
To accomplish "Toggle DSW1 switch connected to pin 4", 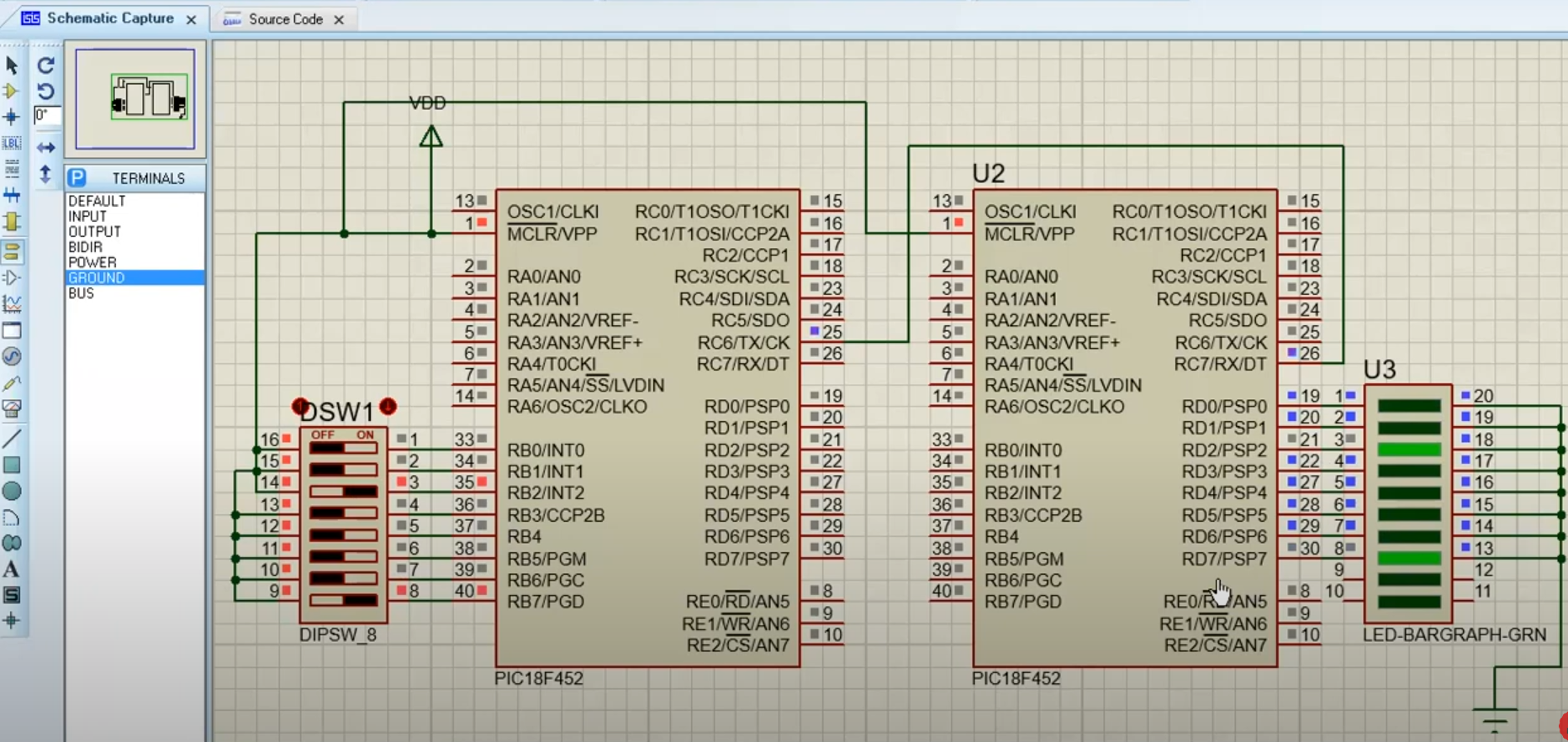I will [x=343, y=513].
